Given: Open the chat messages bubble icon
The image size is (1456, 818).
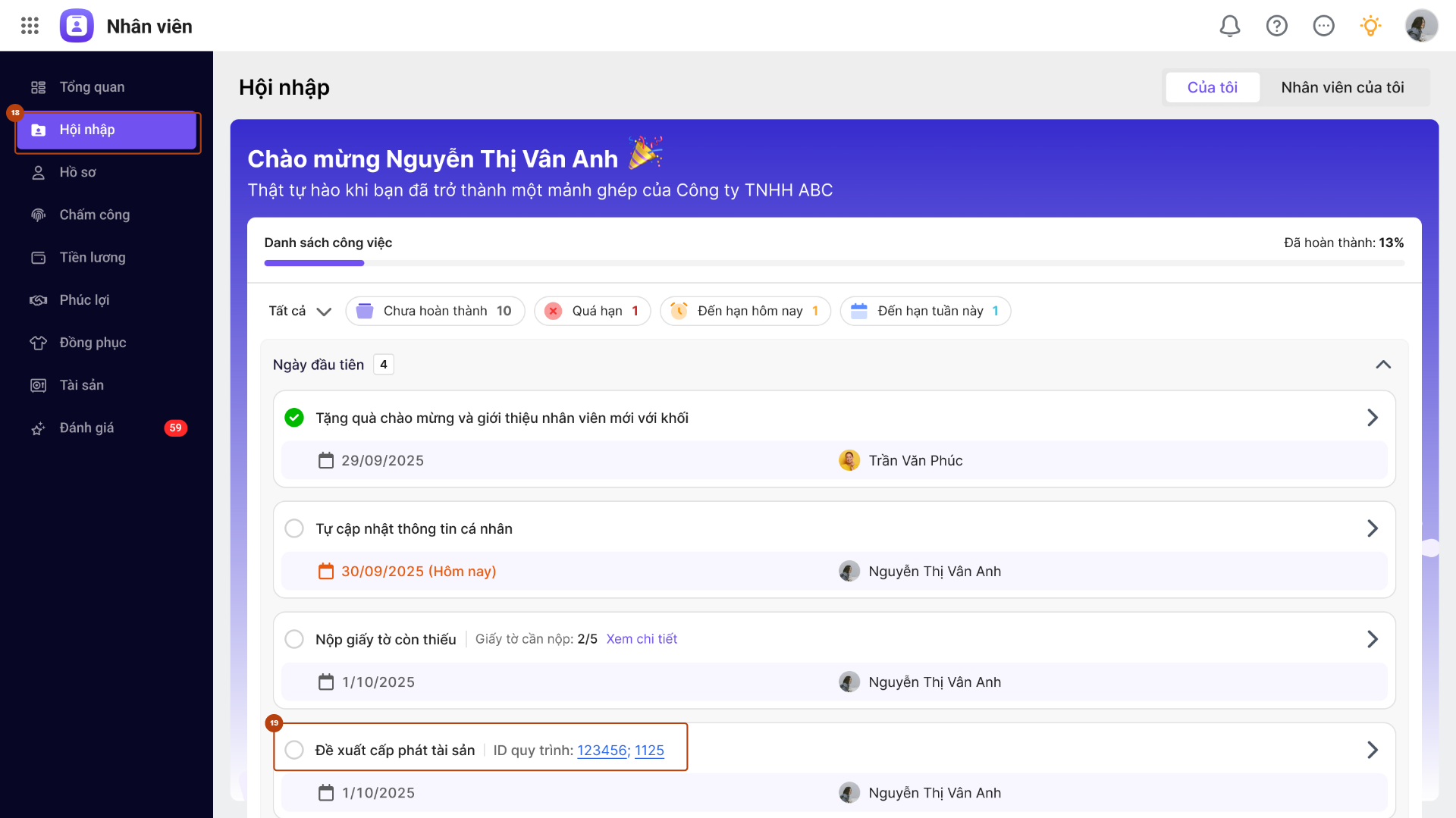Looking at the screenshot, I should [x=1323, y=26].
